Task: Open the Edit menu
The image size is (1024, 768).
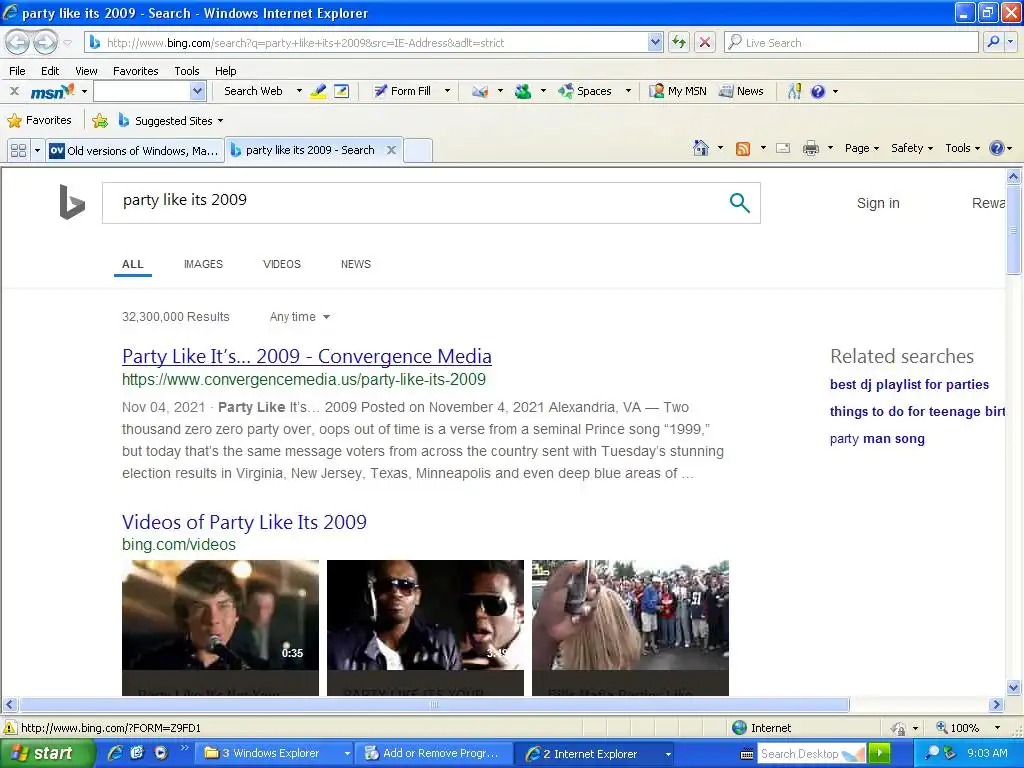Action: tap(50, 71)
